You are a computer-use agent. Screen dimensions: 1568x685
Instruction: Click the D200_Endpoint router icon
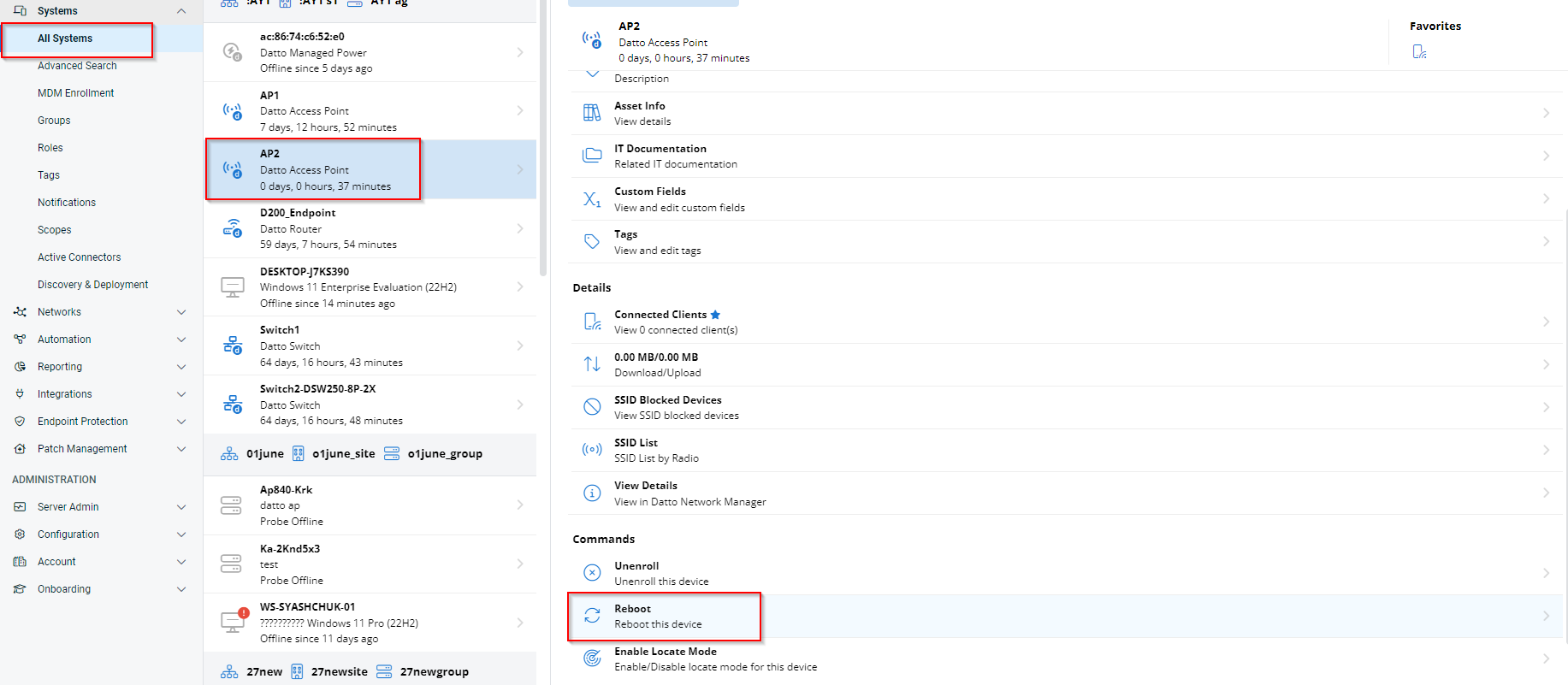coord(233,228)
